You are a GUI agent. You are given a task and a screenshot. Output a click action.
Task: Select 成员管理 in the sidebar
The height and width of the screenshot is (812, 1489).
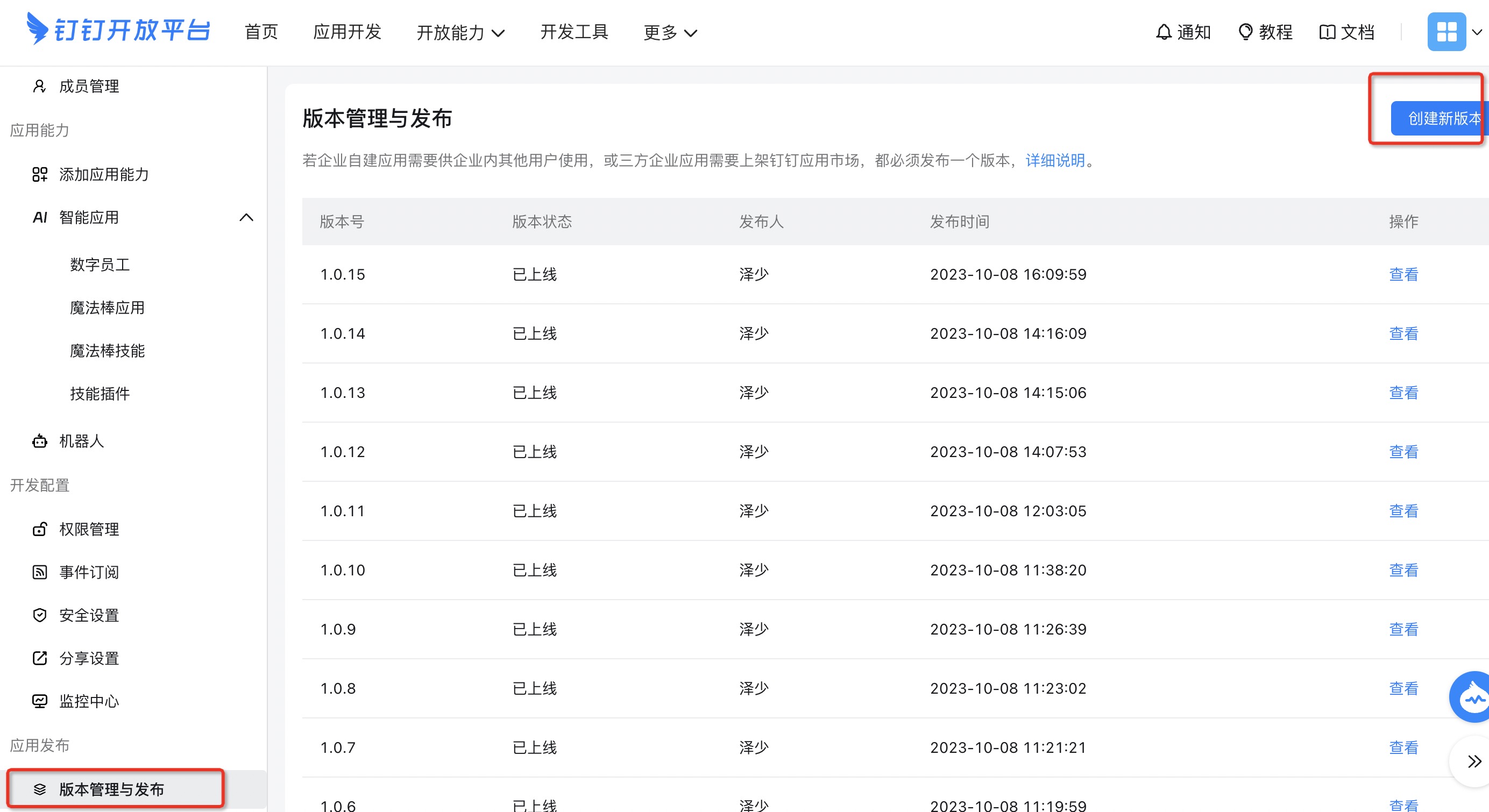pyautogui.click(x=89, y=87)
